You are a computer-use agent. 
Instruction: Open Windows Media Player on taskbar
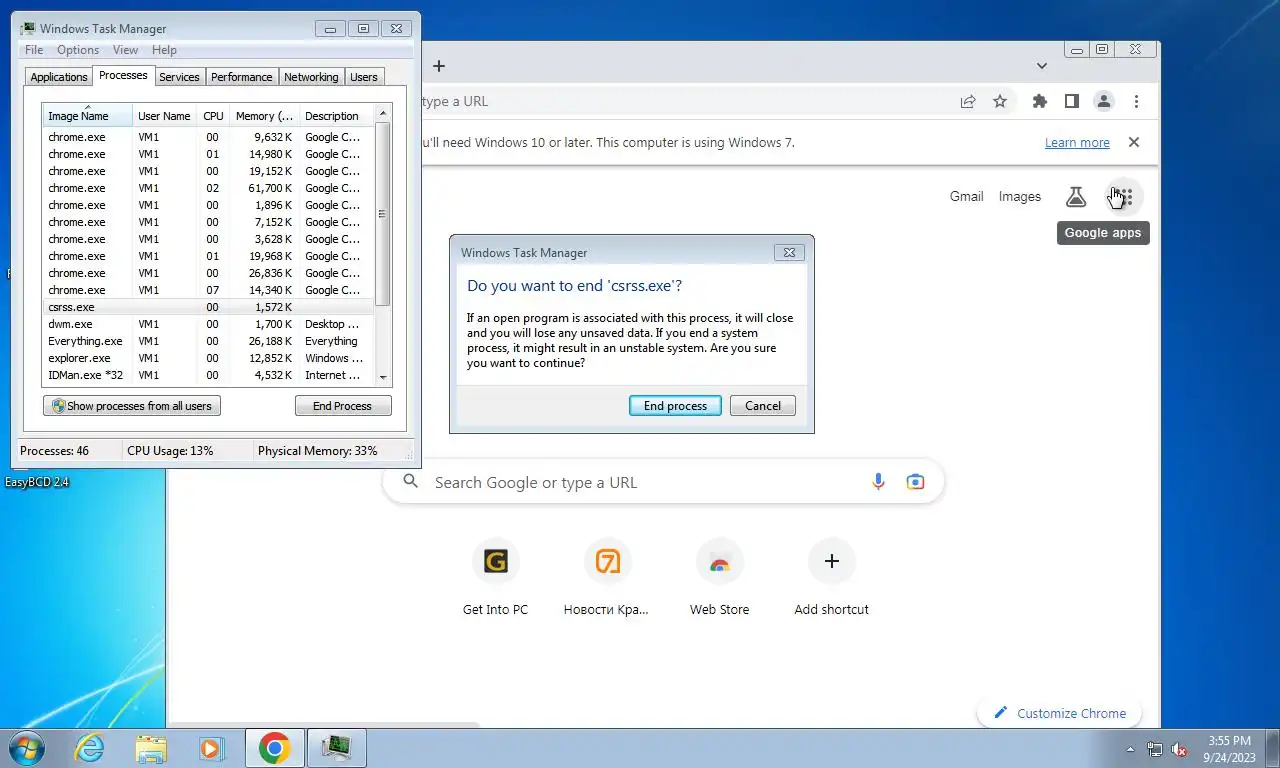(211, 748)
